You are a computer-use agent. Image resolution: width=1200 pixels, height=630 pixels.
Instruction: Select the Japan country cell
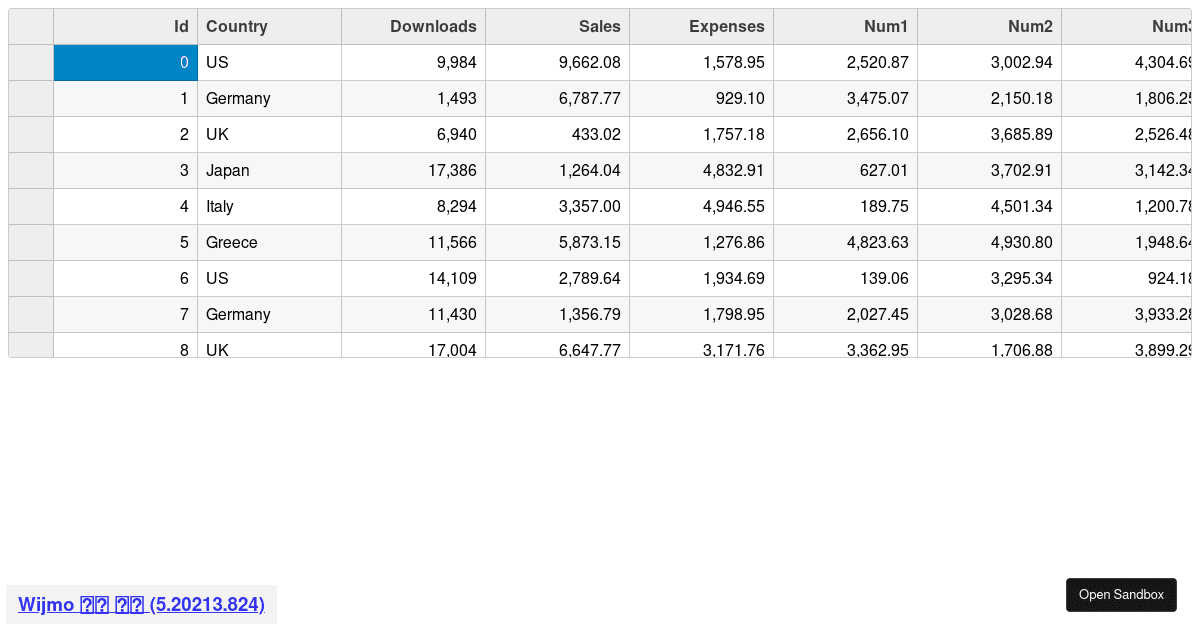point(269,171)
